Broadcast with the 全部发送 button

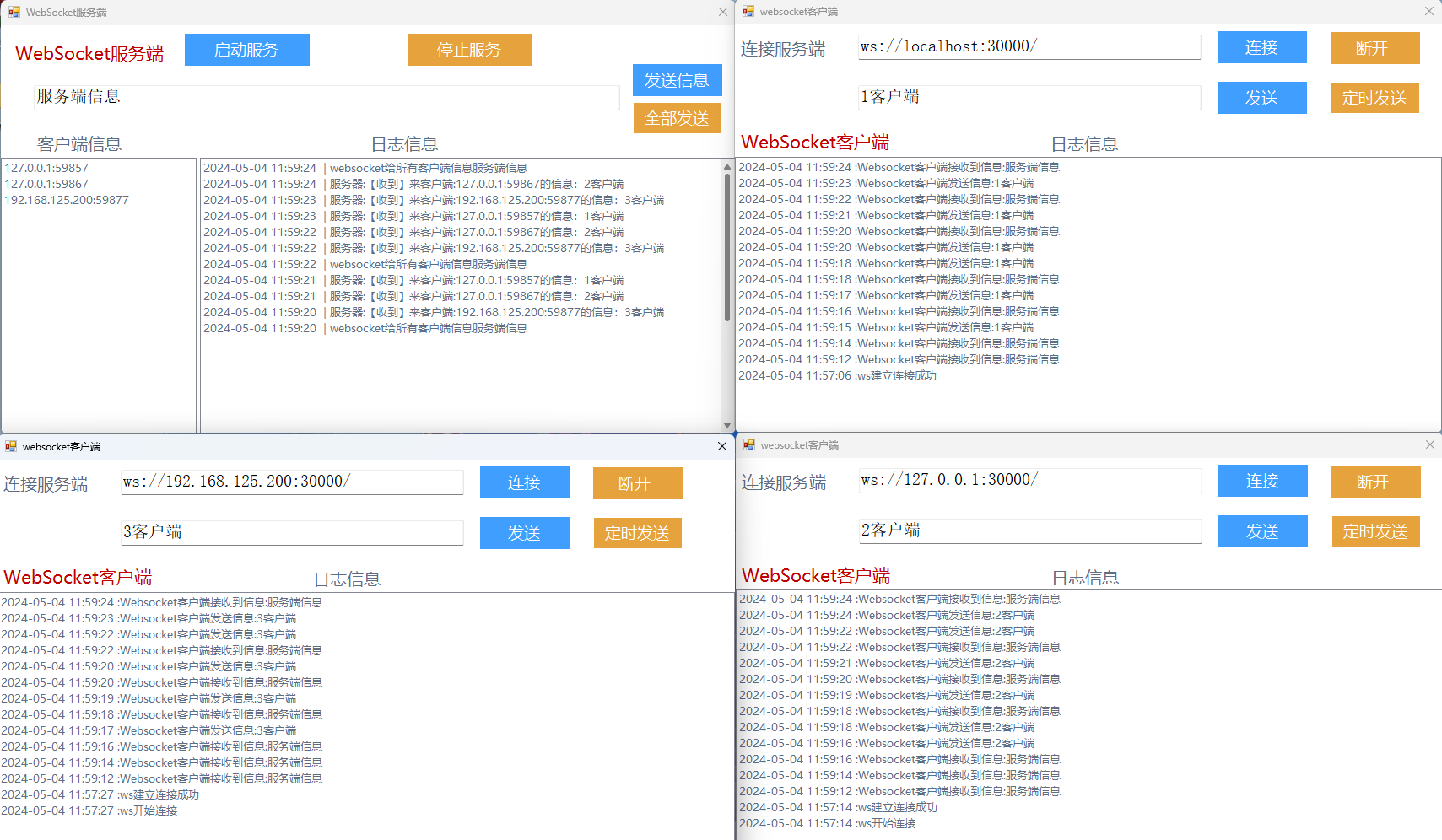(678, 118)
